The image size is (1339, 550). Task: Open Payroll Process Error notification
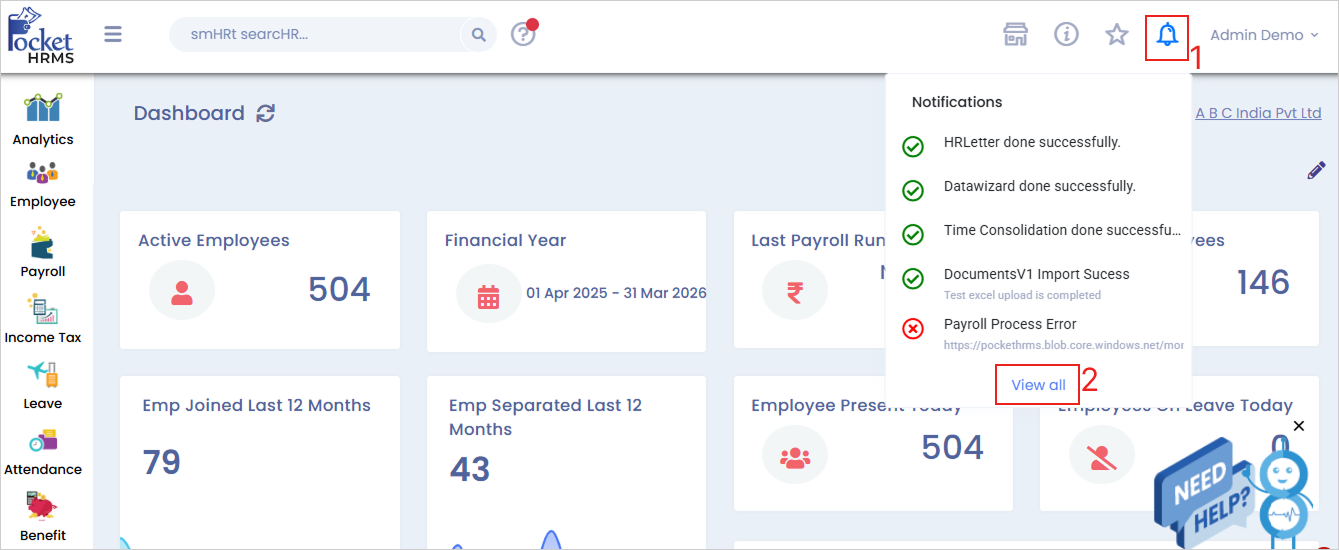[1010, 325]
